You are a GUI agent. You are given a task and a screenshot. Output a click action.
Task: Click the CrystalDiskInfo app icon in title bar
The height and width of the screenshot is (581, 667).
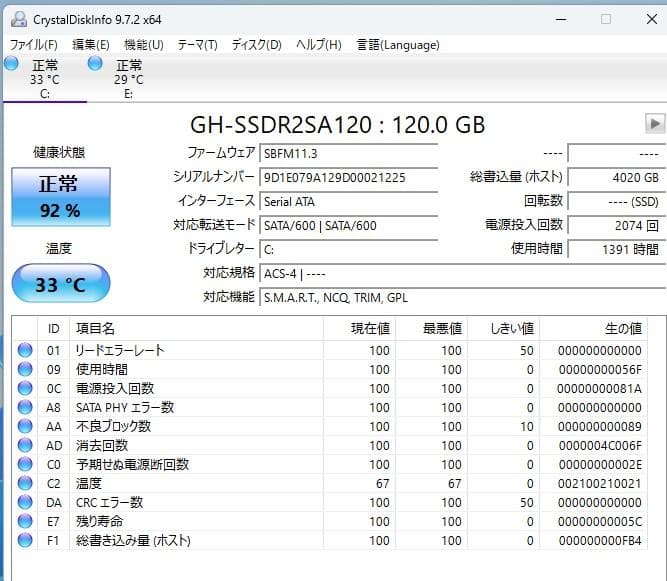coord(18,19)
